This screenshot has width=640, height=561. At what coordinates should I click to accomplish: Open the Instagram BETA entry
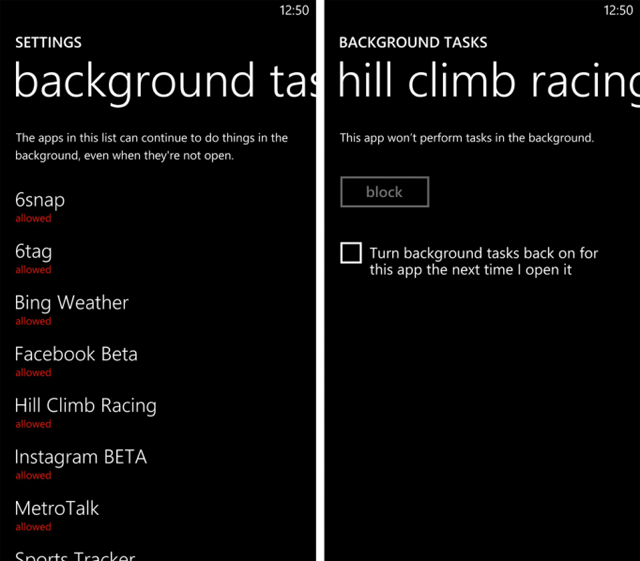pyautogui.click(x=80, y=457)
